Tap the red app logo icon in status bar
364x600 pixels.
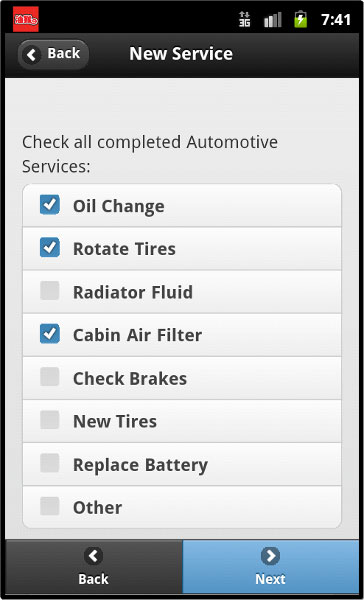click(x=26, y=19)
